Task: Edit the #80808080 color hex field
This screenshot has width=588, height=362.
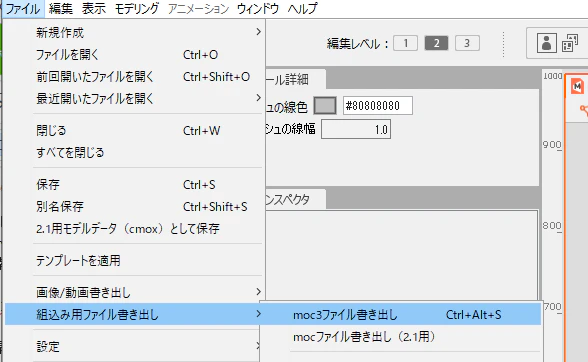Action: (378, 105)
